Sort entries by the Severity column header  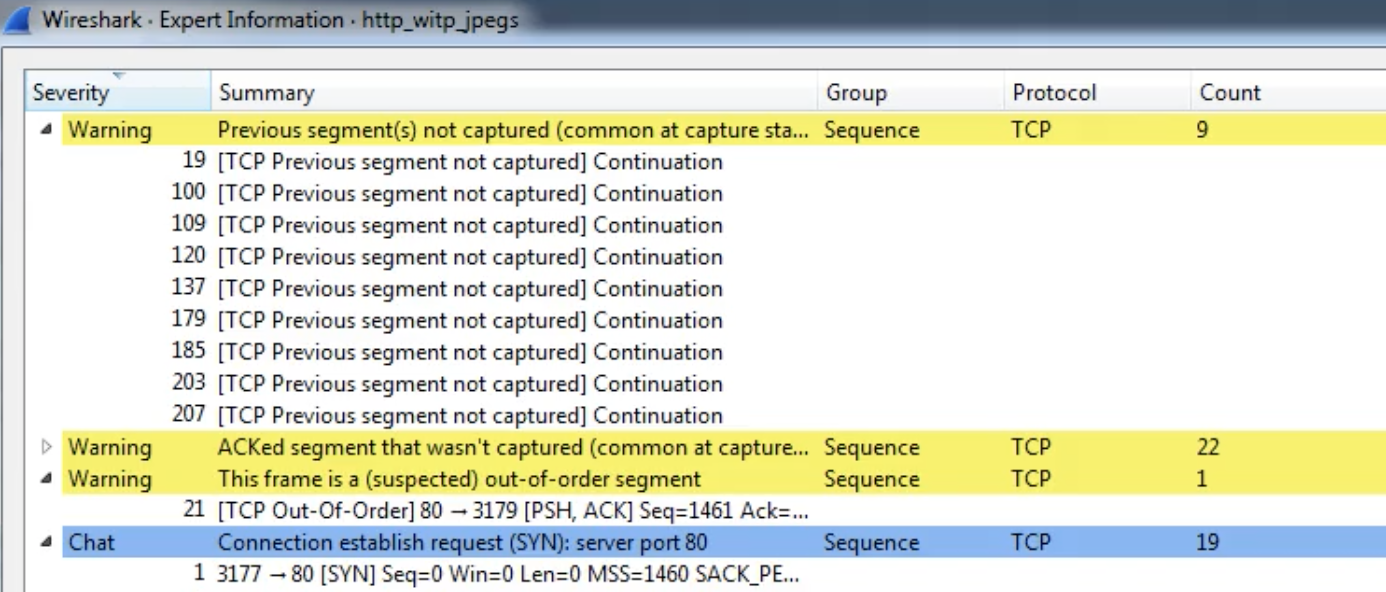click(70, 93)
